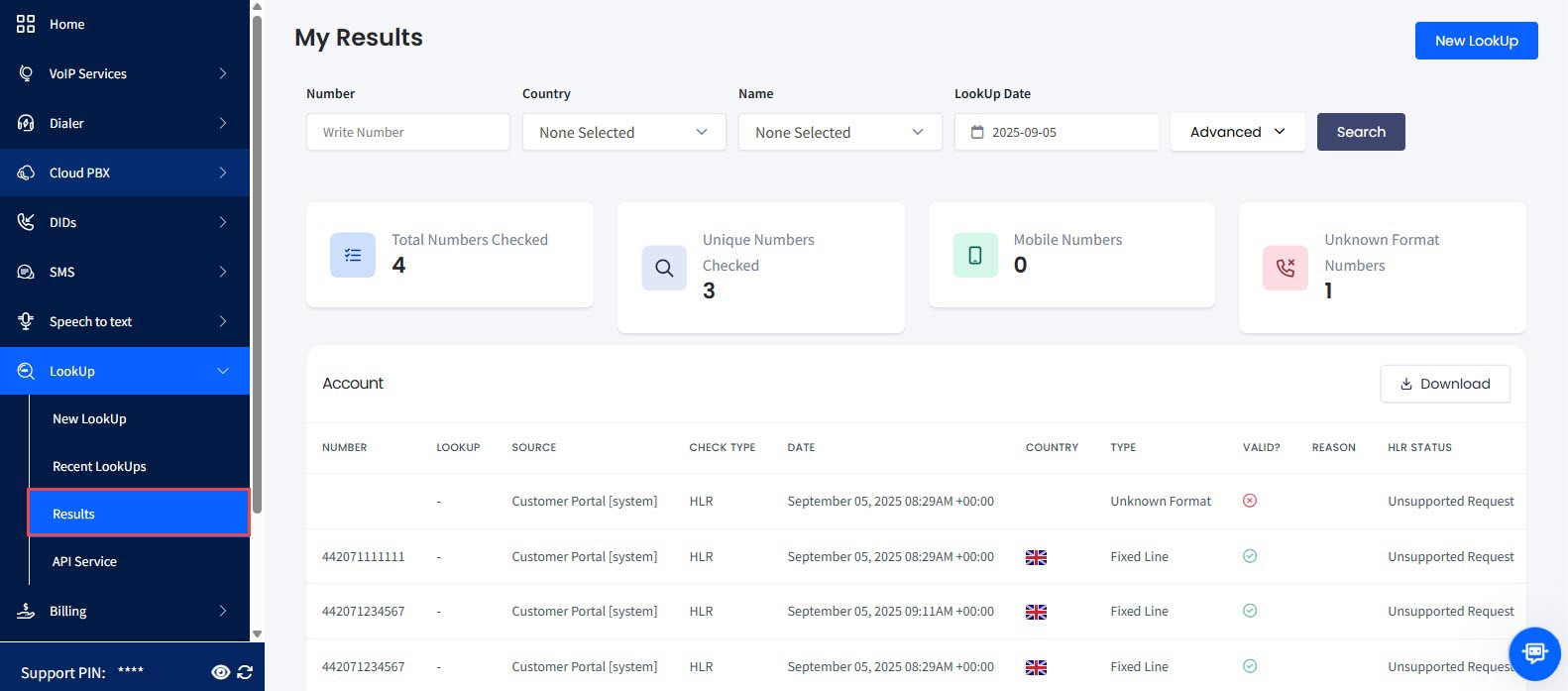Reveal Support PIN with eye icon
Viewport: 1568px width, 691px height.
221,672
